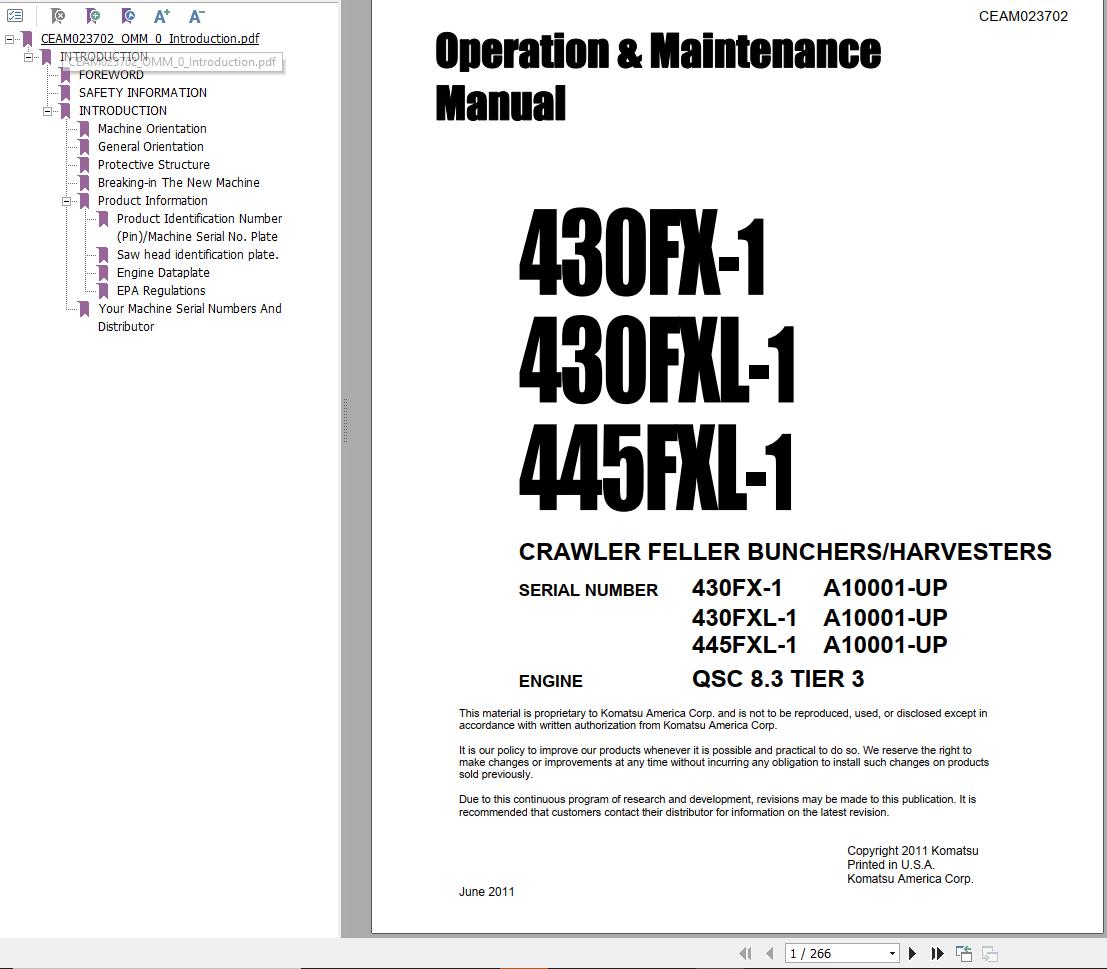Decrease font size with the A- icon
Screen dimensions: 1107x969
[x=196, y=16]
